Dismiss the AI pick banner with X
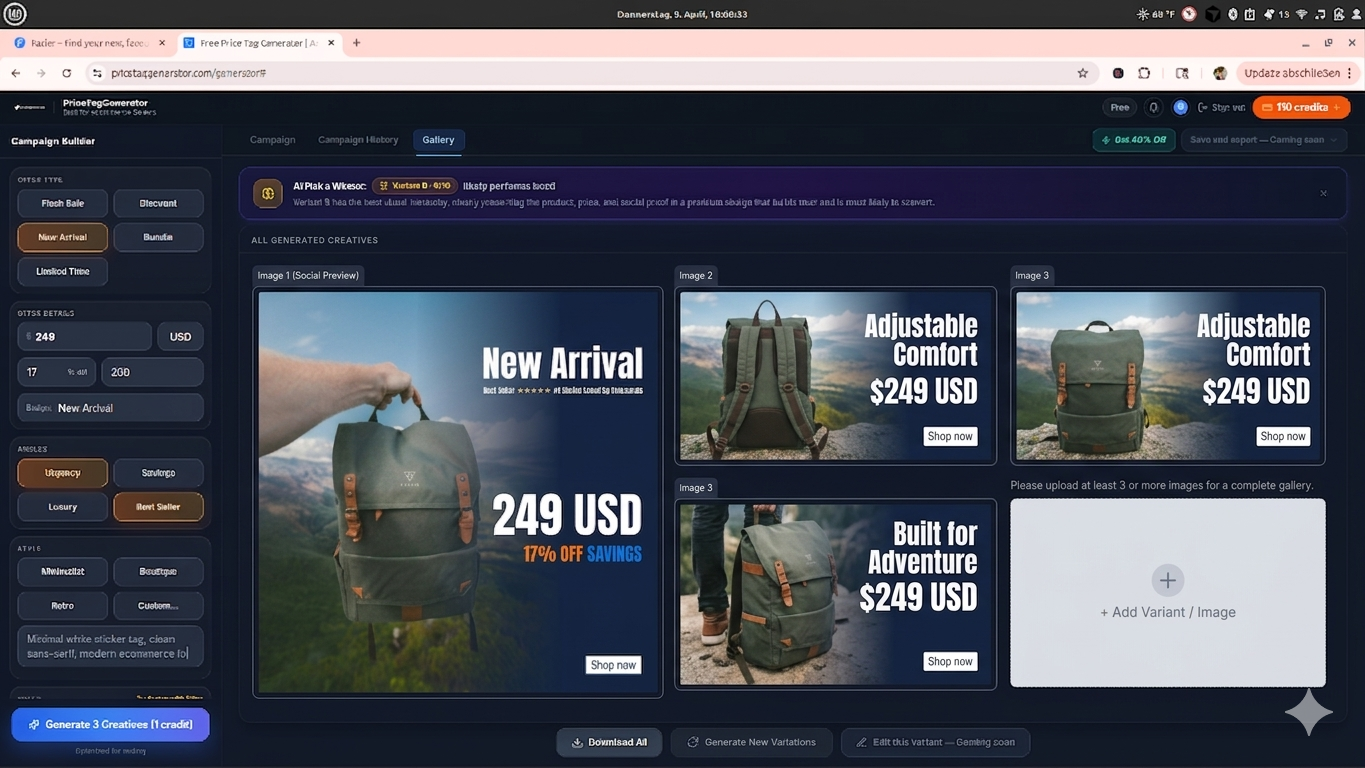This screenshot has width=1365, height=768. point(1323,193)
